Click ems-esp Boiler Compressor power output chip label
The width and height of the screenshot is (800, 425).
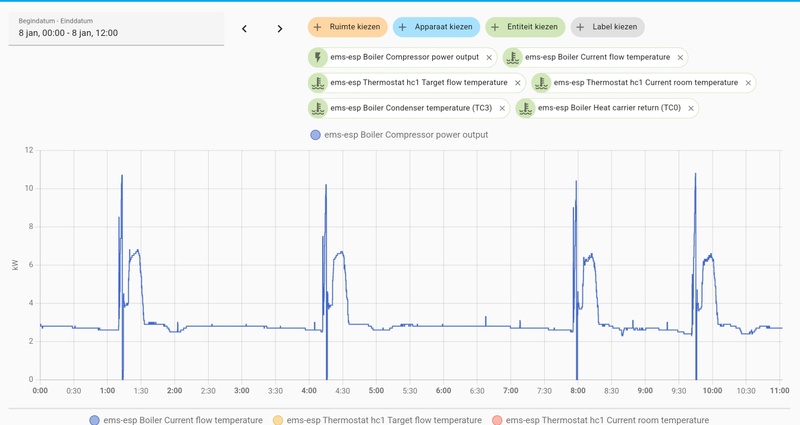[405, 57]
